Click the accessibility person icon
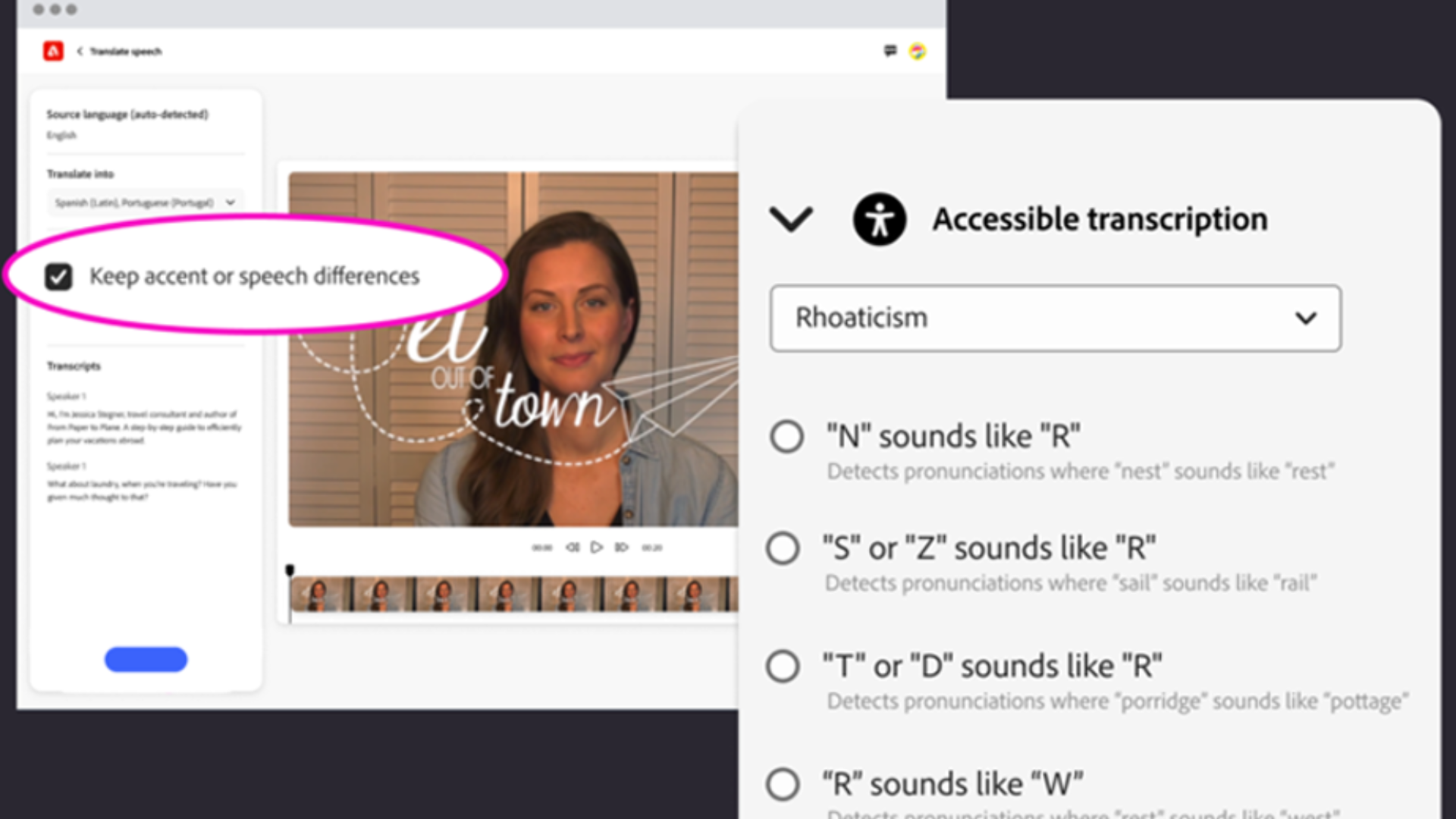The image size is (1456, 819). (879, 220)
